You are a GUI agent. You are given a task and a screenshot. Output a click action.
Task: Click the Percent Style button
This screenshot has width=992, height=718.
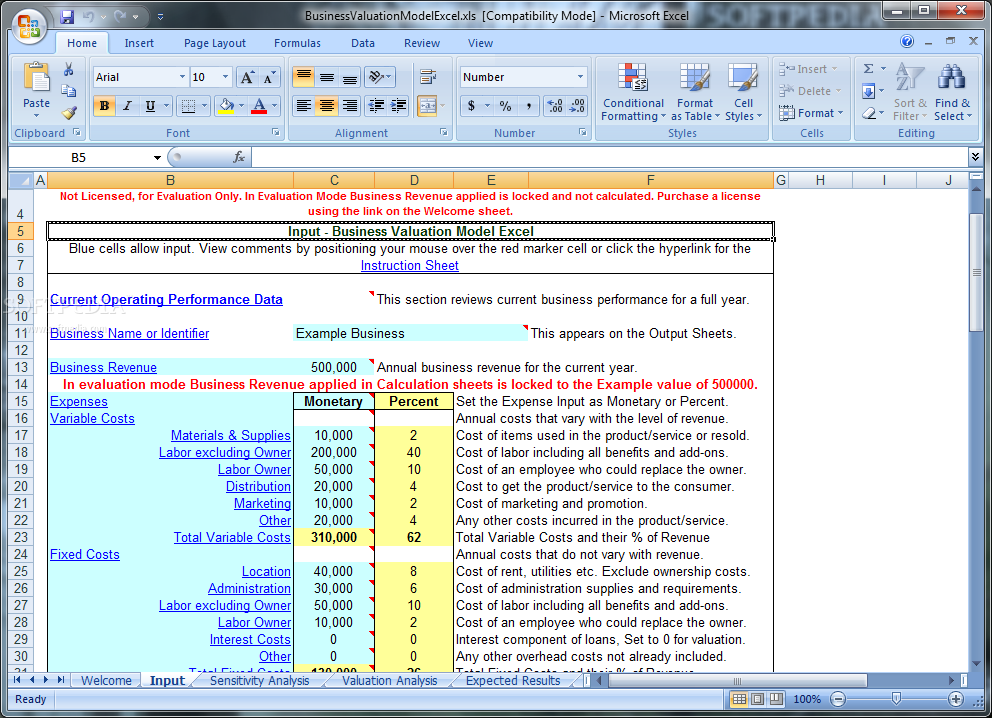coord(505,106)
